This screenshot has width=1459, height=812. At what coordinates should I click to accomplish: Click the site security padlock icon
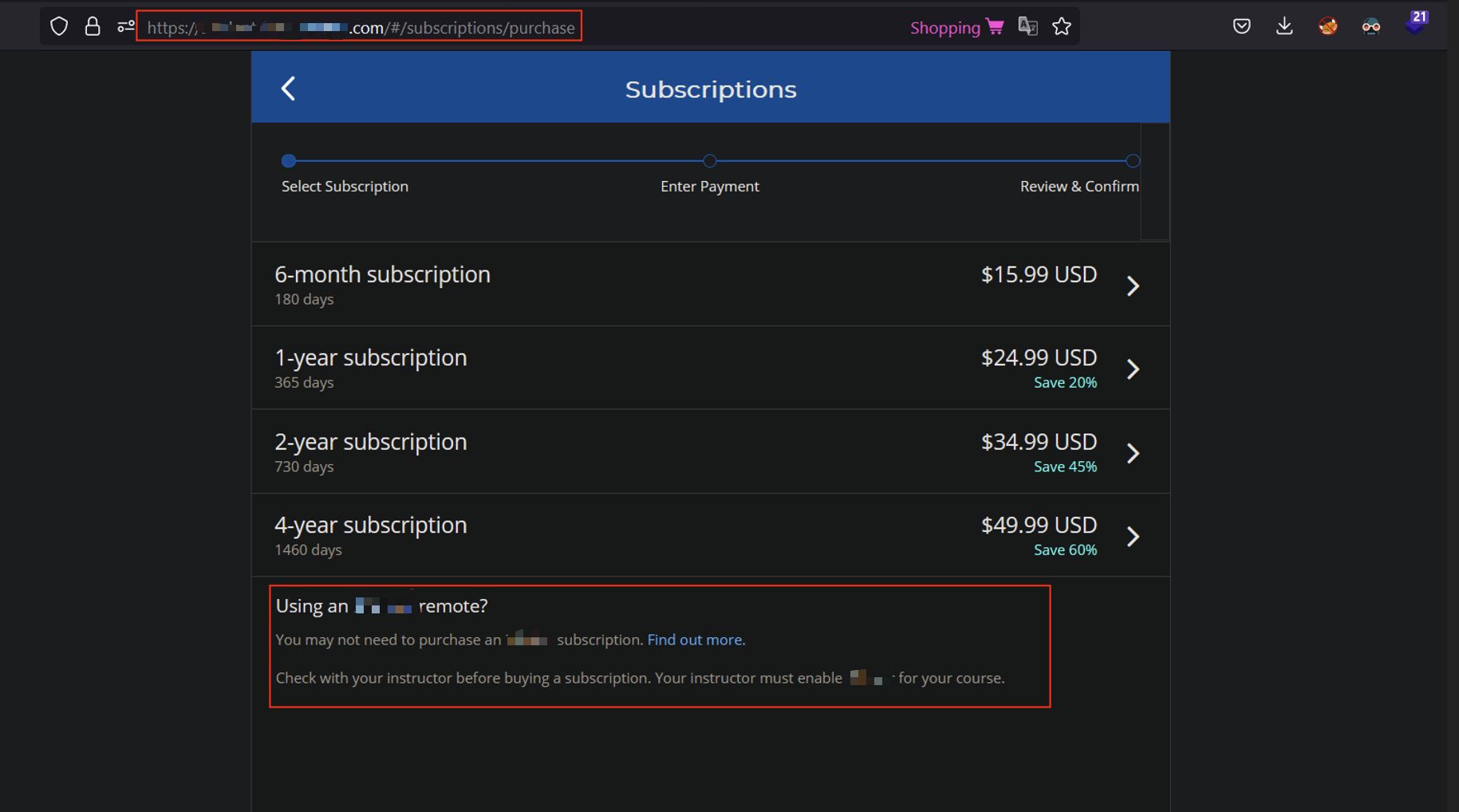93,26
